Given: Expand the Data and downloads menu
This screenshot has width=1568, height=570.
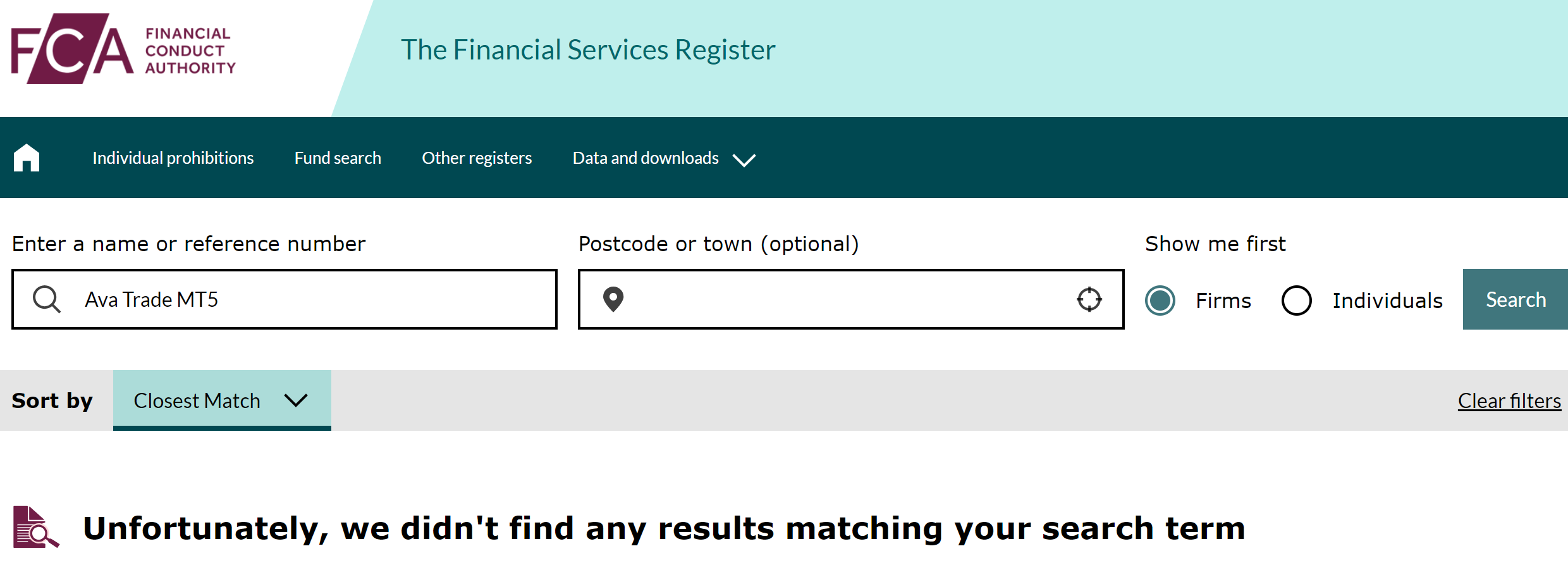Looking at the screenshot, I should point(664,158).
